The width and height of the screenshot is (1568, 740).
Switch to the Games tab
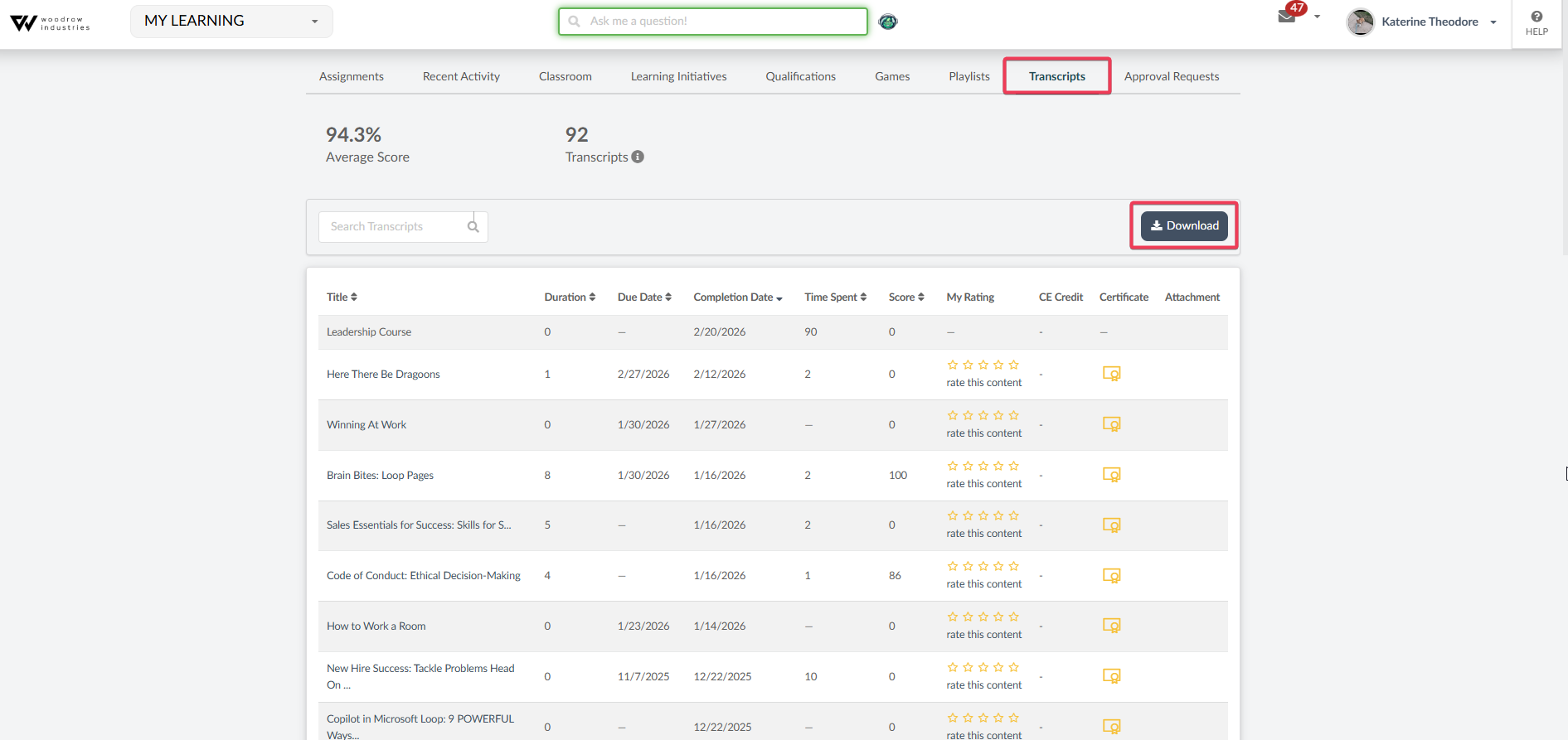(892, 76)
